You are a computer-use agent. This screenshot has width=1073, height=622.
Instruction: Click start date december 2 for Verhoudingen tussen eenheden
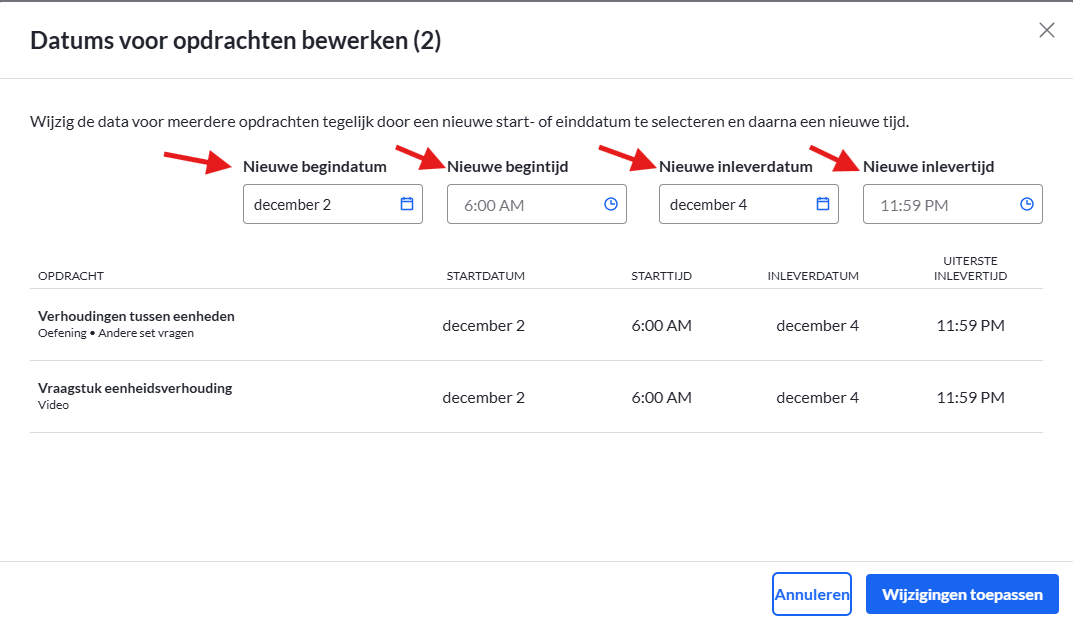483,326
